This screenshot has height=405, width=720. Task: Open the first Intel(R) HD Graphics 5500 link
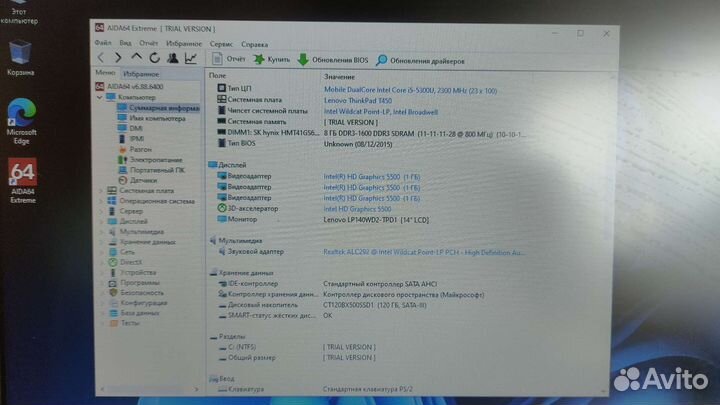coord(371,176)
